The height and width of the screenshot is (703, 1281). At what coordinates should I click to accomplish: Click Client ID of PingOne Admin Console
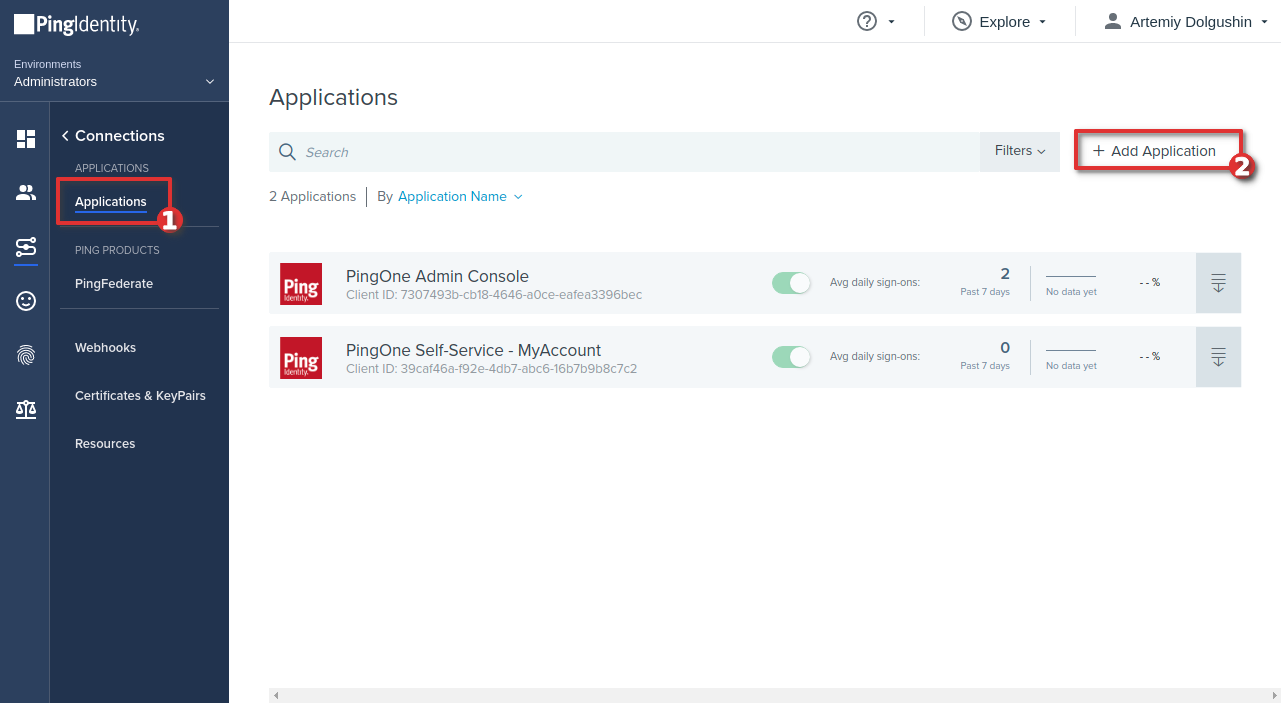(494, 295)
